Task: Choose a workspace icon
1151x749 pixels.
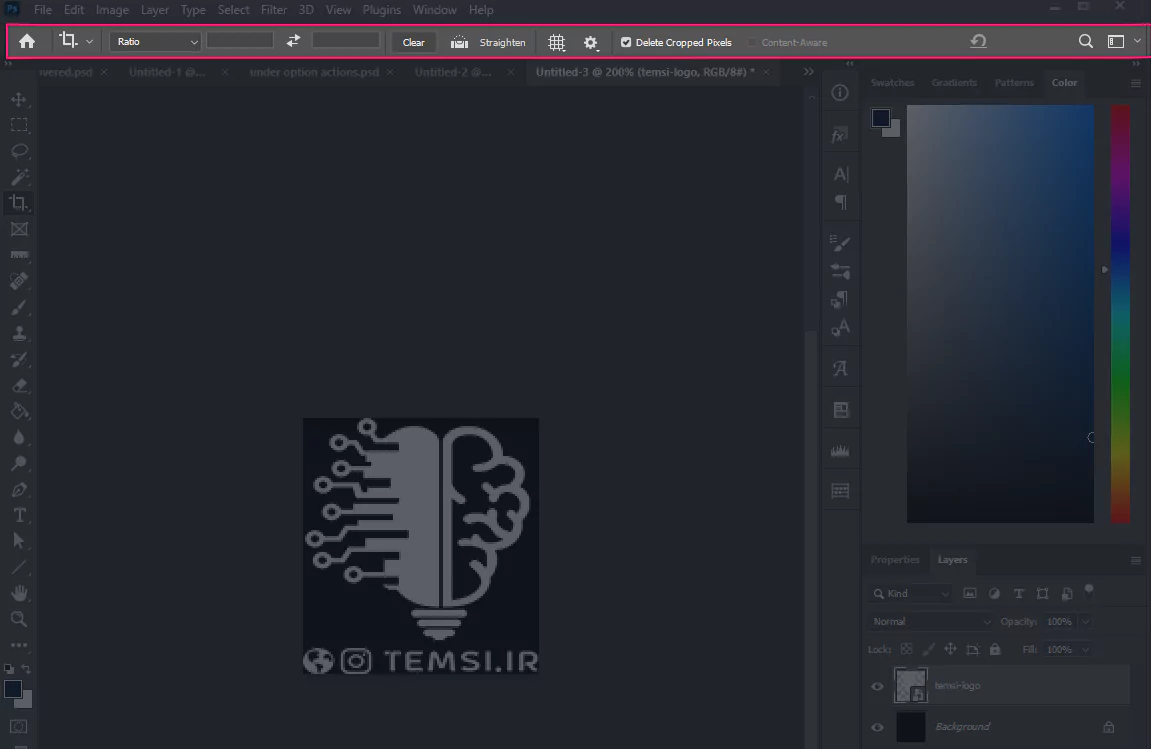Action: [x=1116, y=42]
